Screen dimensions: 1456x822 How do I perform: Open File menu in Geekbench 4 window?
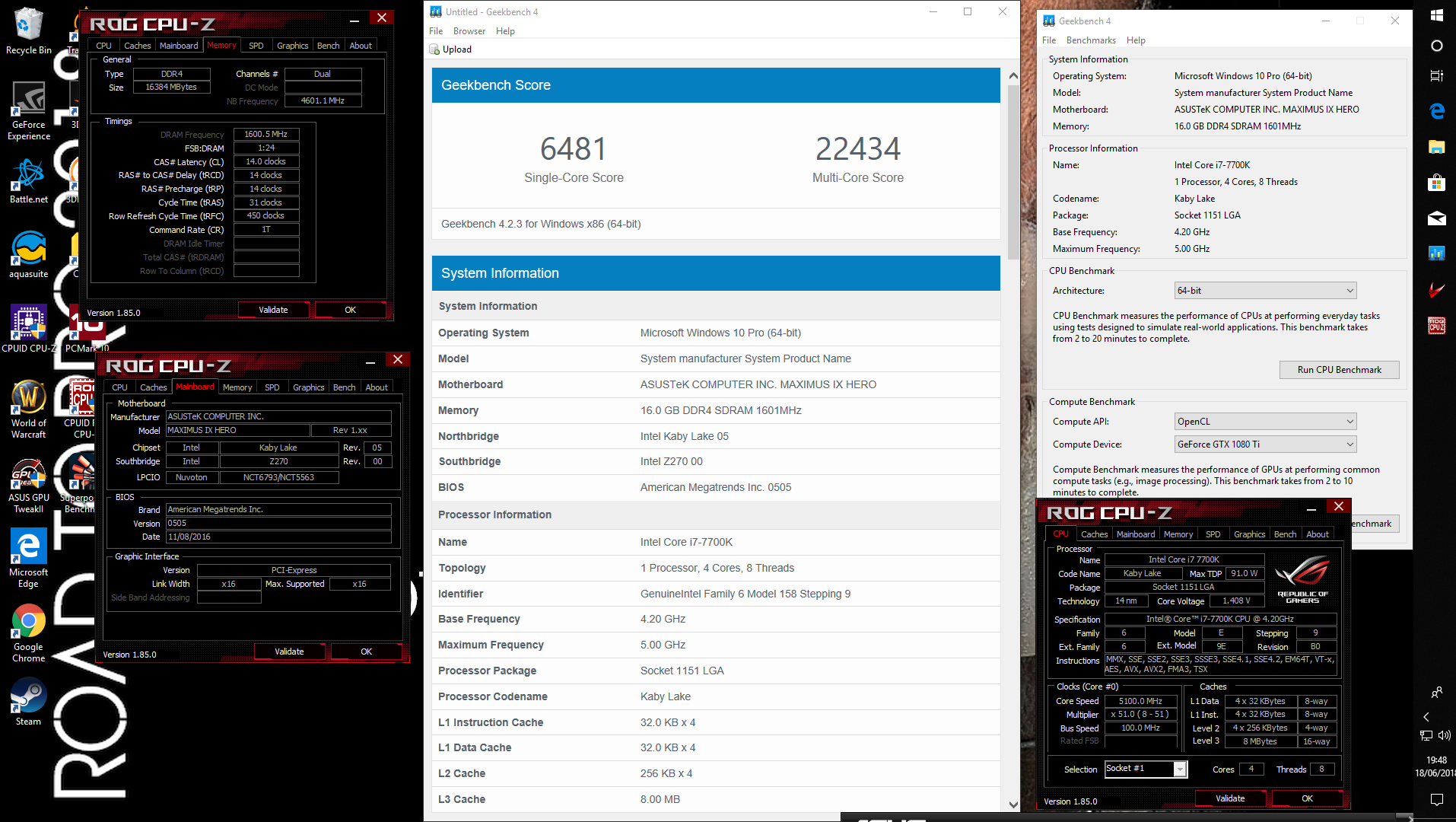click(1049, 40)
